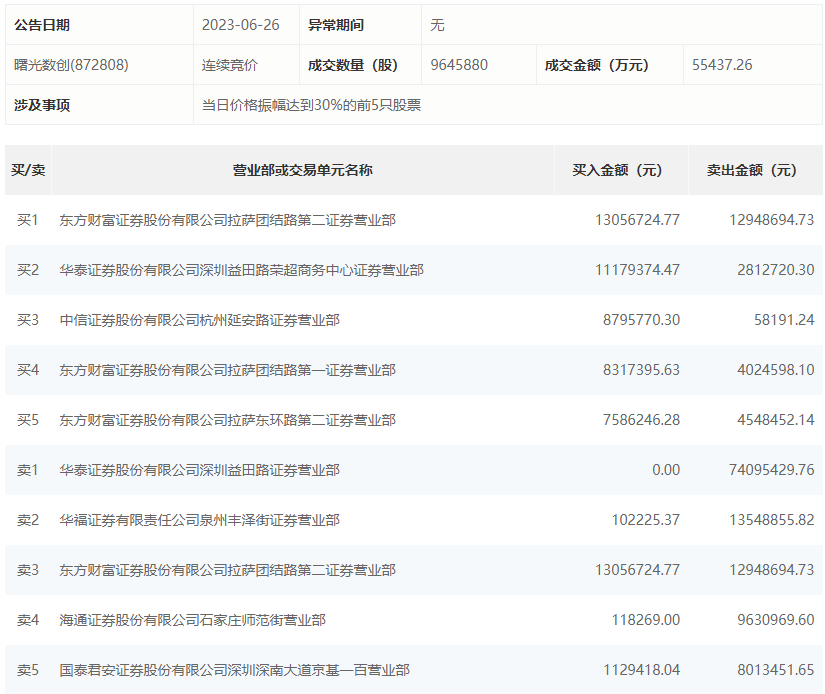Select sell amount 4024598.10

776,369
